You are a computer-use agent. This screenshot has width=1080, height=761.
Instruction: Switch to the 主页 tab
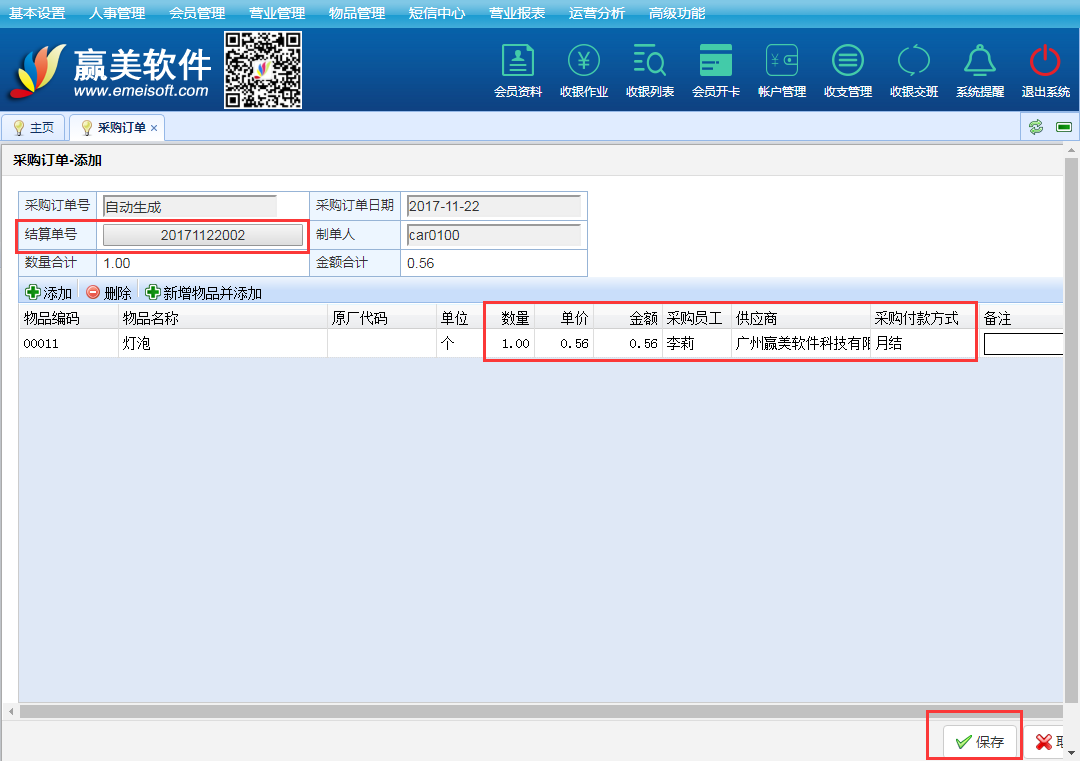34,128
